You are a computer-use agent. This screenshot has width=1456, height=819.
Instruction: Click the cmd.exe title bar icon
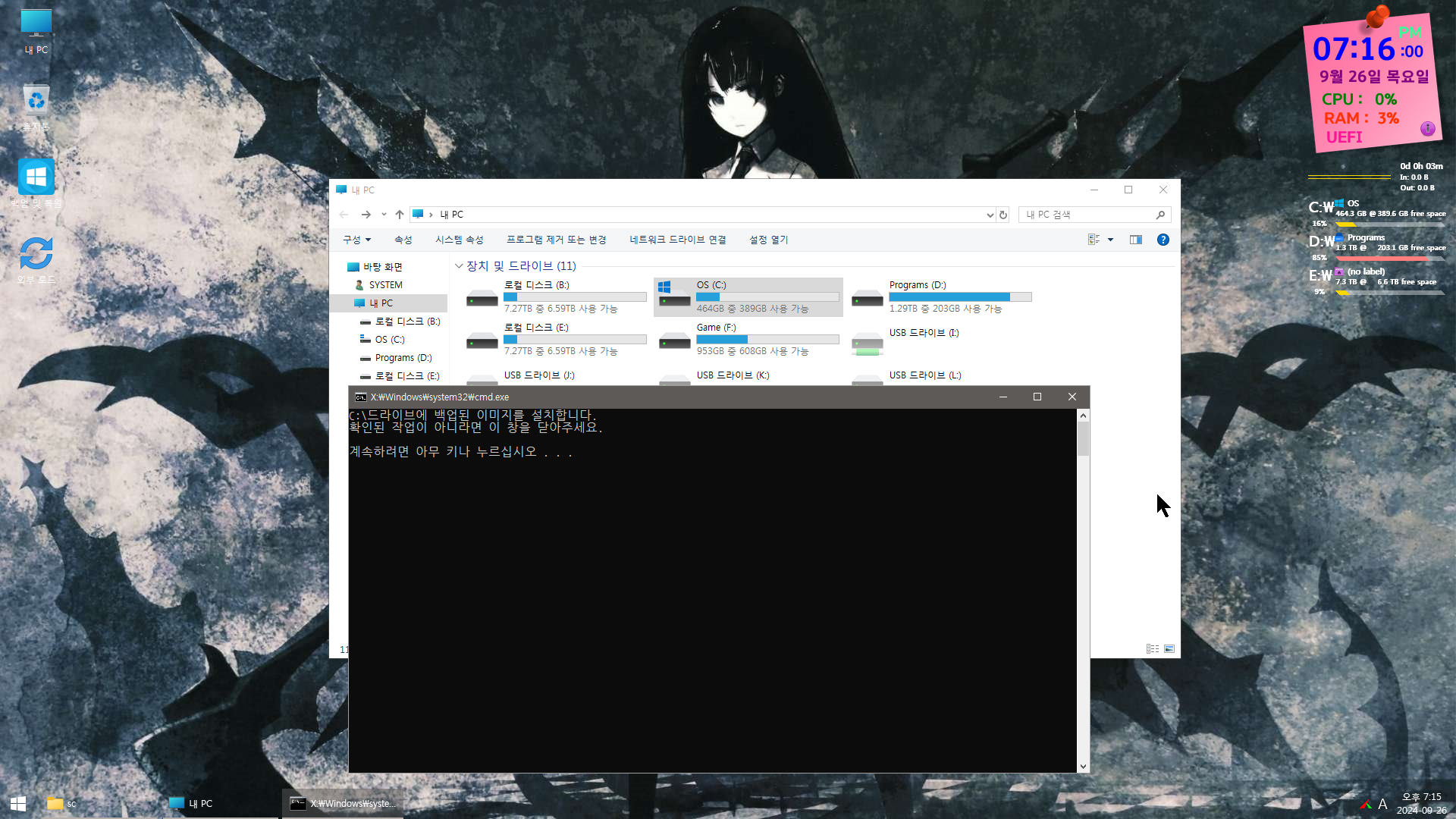pyautogui.click(x=361, y=397)
